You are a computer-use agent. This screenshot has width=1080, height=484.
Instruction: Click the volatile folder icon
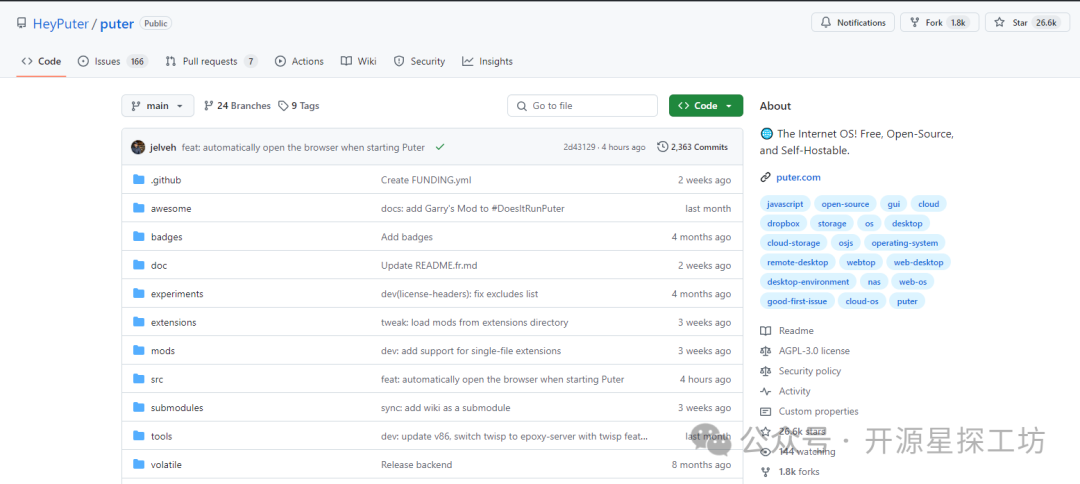coord(138,465)
